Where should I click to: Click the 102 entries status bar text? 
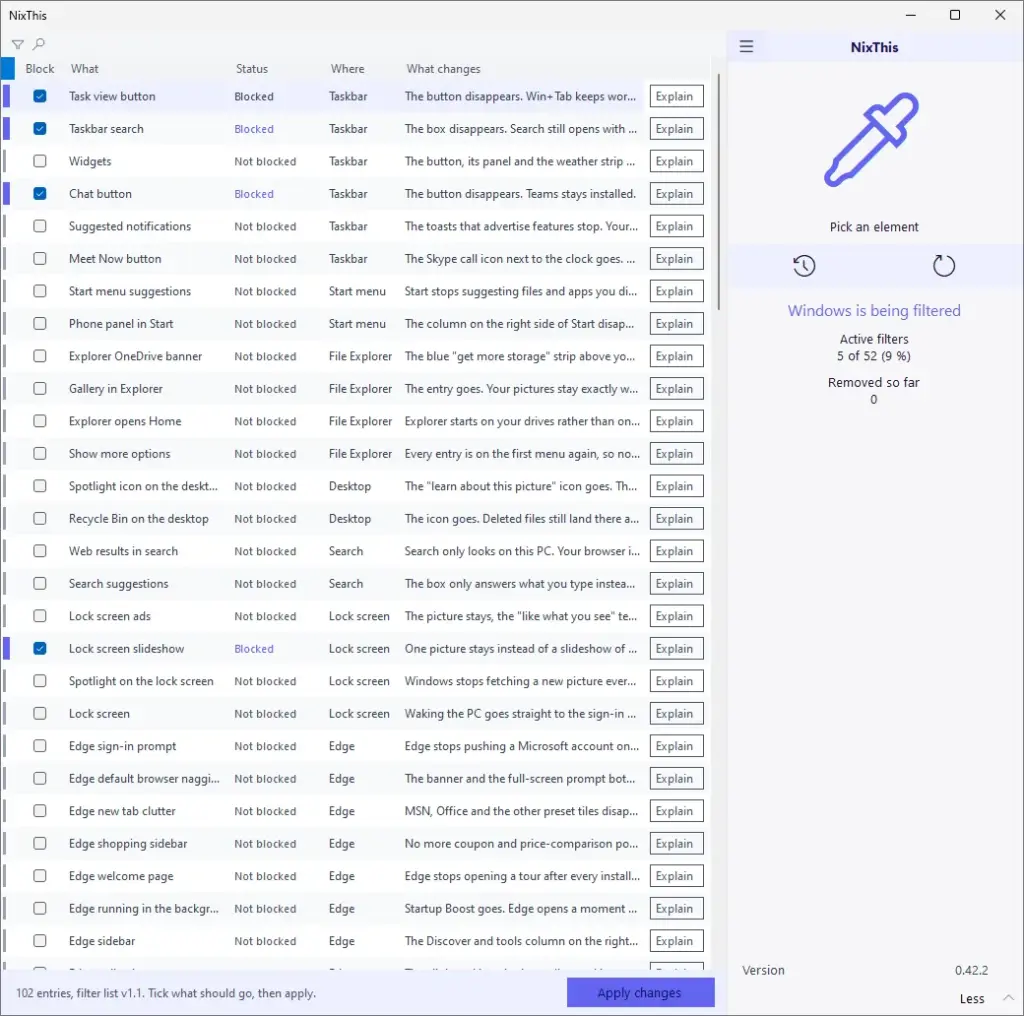point(166,993)
